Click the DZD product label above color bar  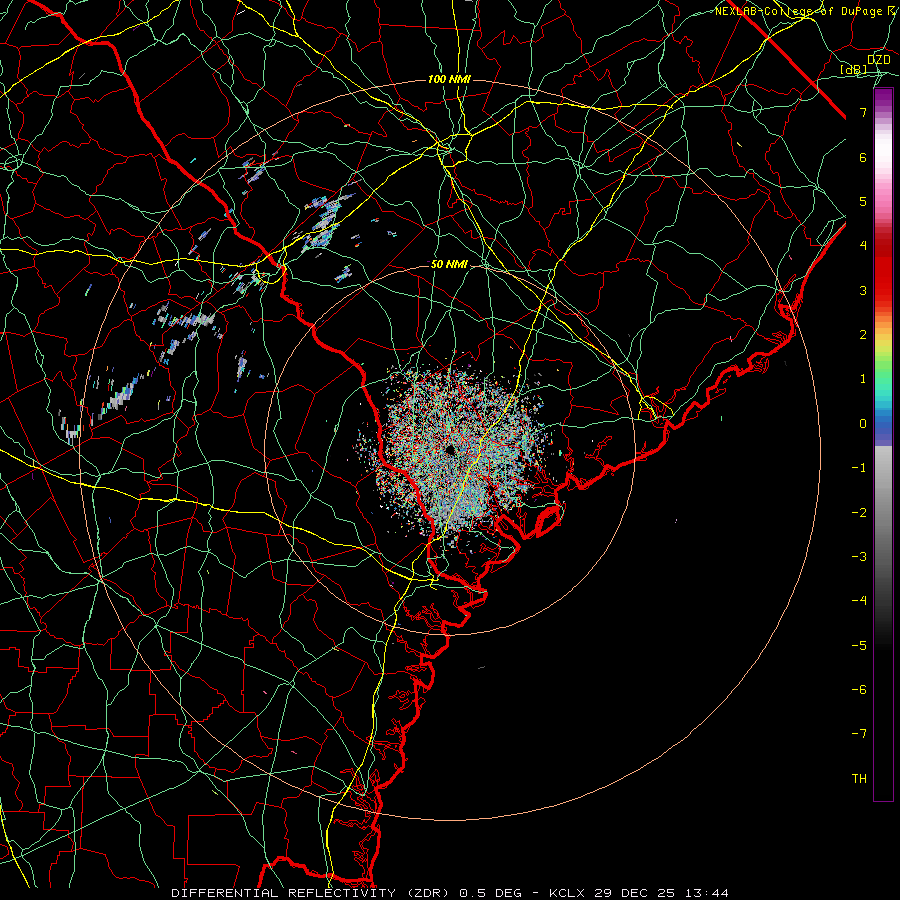(x=878, y=60)
